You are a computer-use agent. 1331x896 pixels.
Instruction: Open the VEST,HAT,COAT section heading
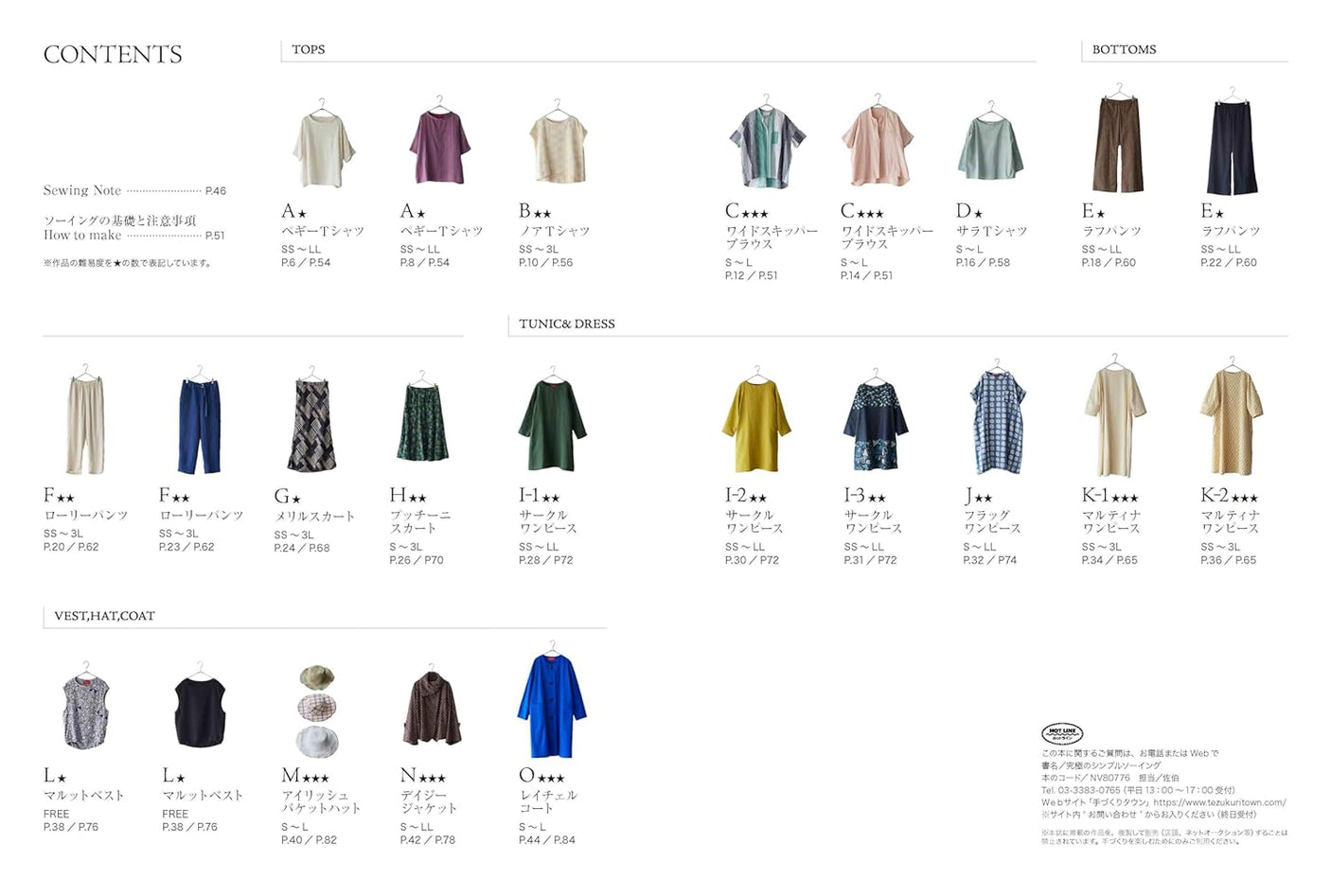pos(104,616)
